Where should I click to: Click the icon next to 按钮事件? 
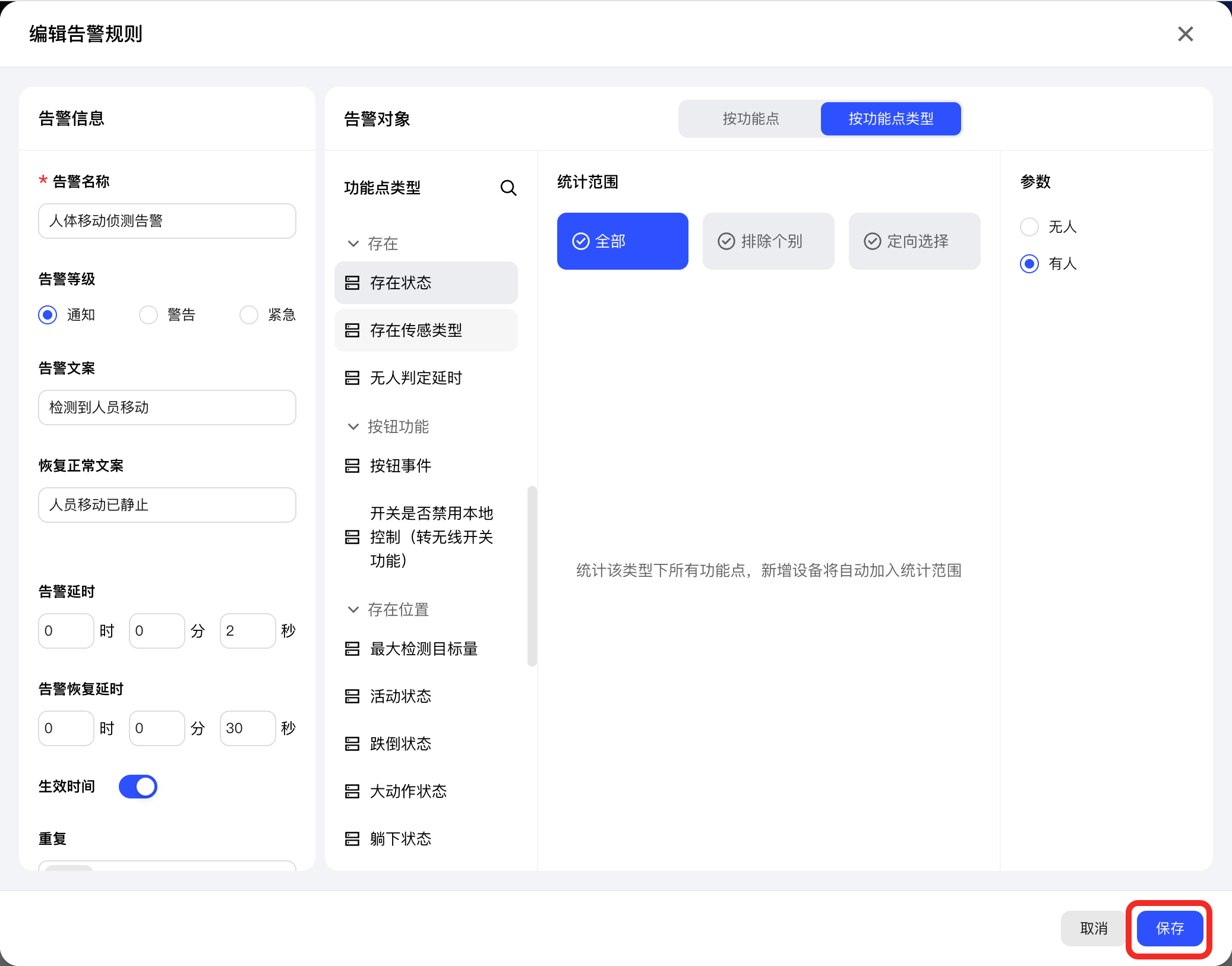[352, 466]
